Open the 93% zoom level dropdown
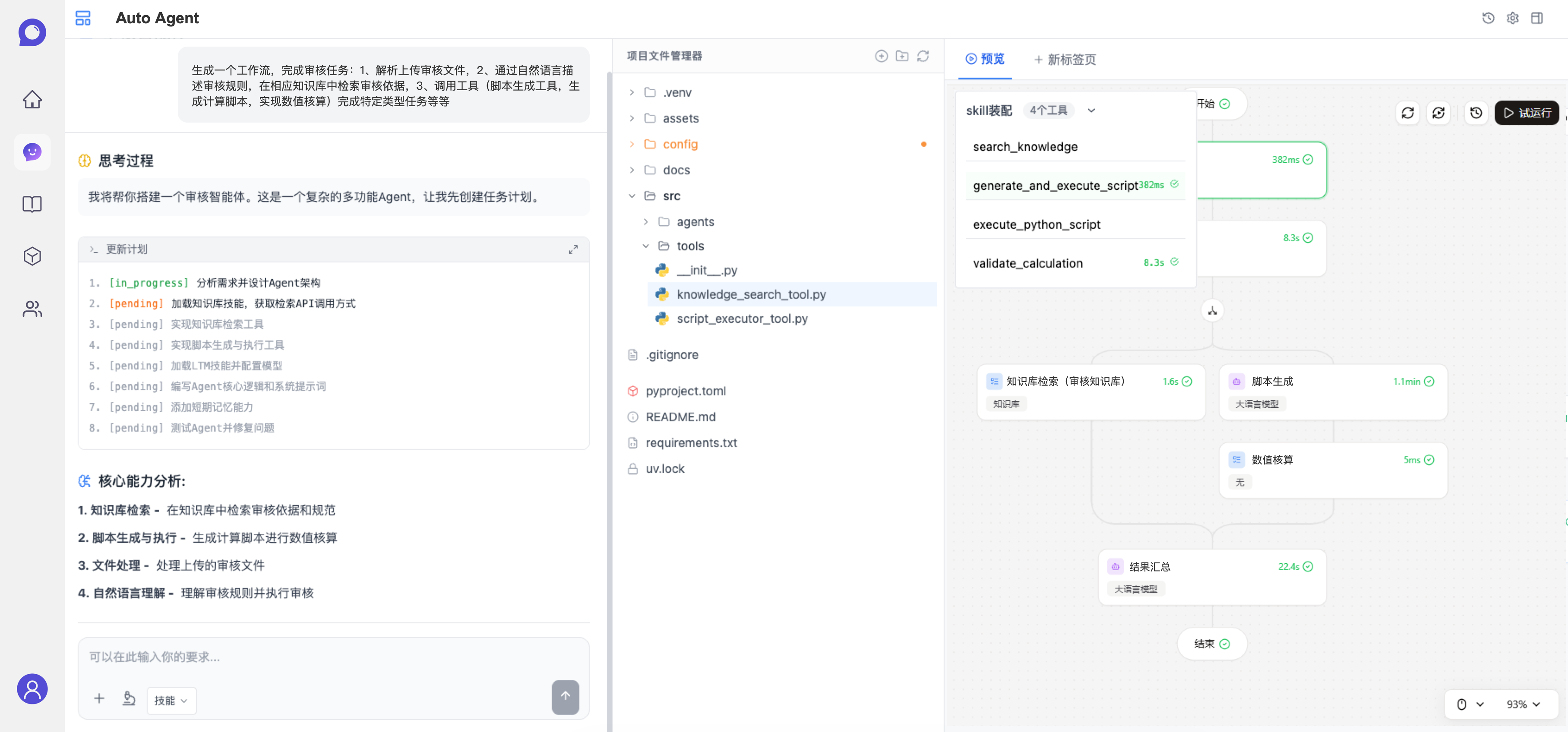The image size is (1568, 732). pos(1523,704)
